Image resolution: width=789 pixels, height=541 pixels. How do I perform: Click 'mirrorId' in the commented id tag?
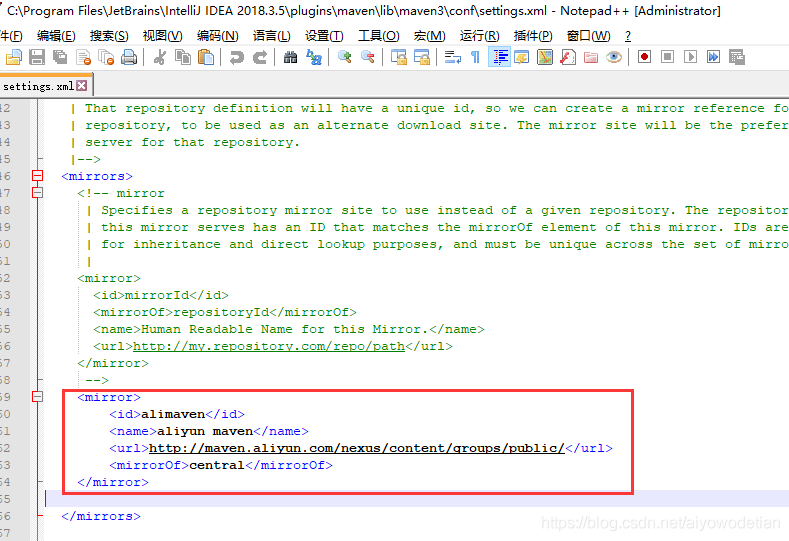click(157, 295)
